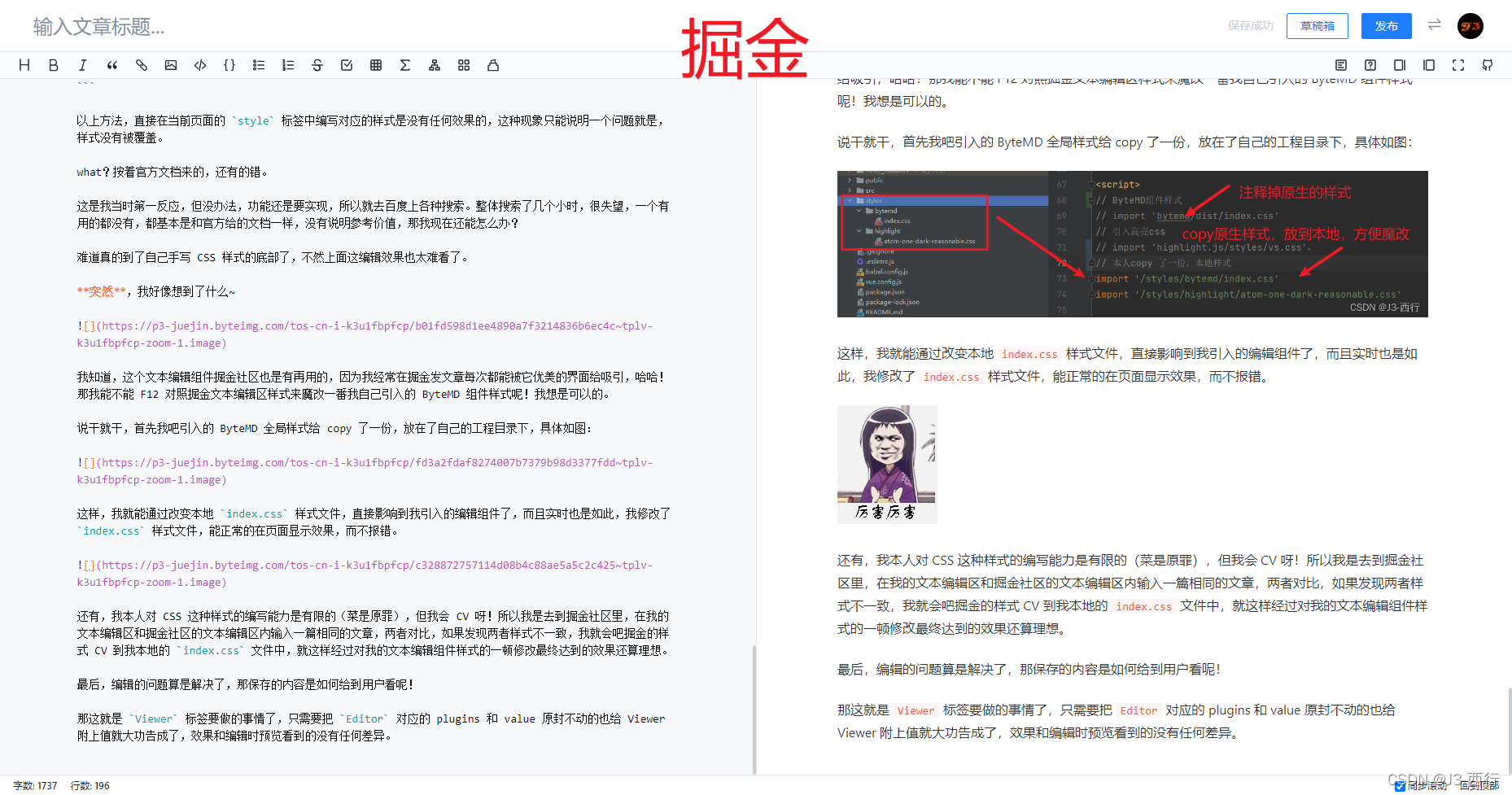Click the `style` inline code in editor
This screenshot has height=795, width=1512.
253,120
